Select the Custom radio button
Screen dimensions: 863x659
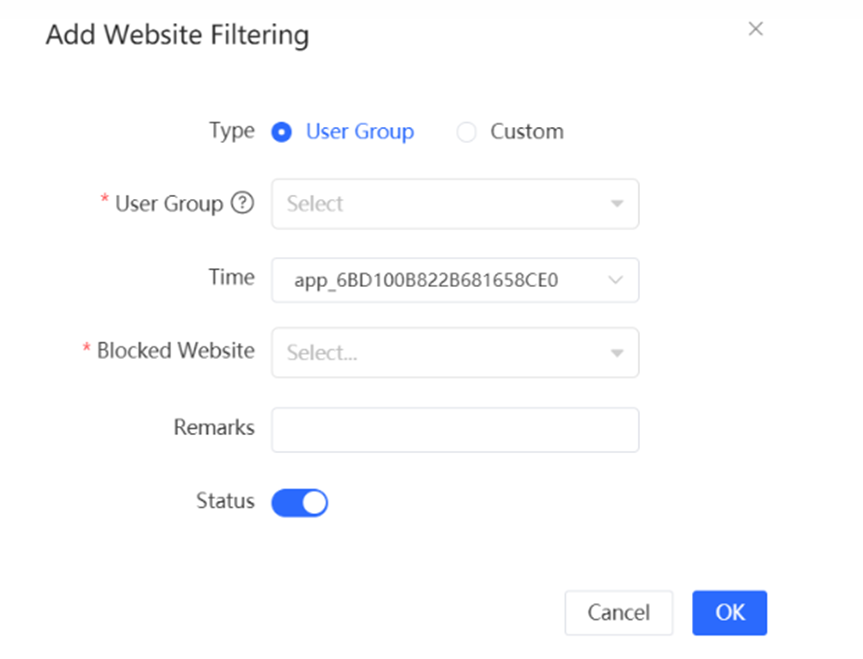point(466,132)
